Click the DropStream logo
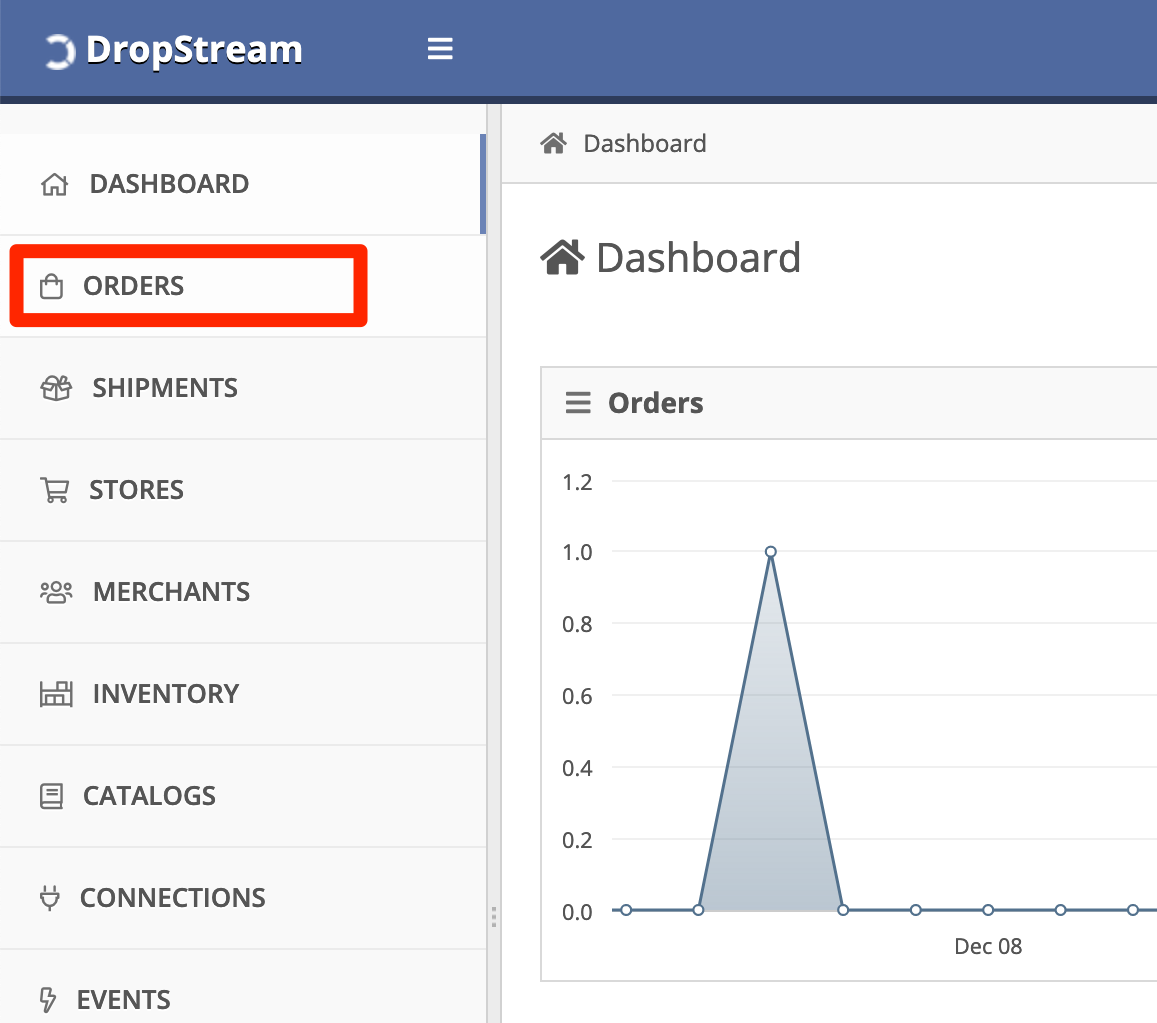Screen dimensions: 1157x1023 [173, 50]
